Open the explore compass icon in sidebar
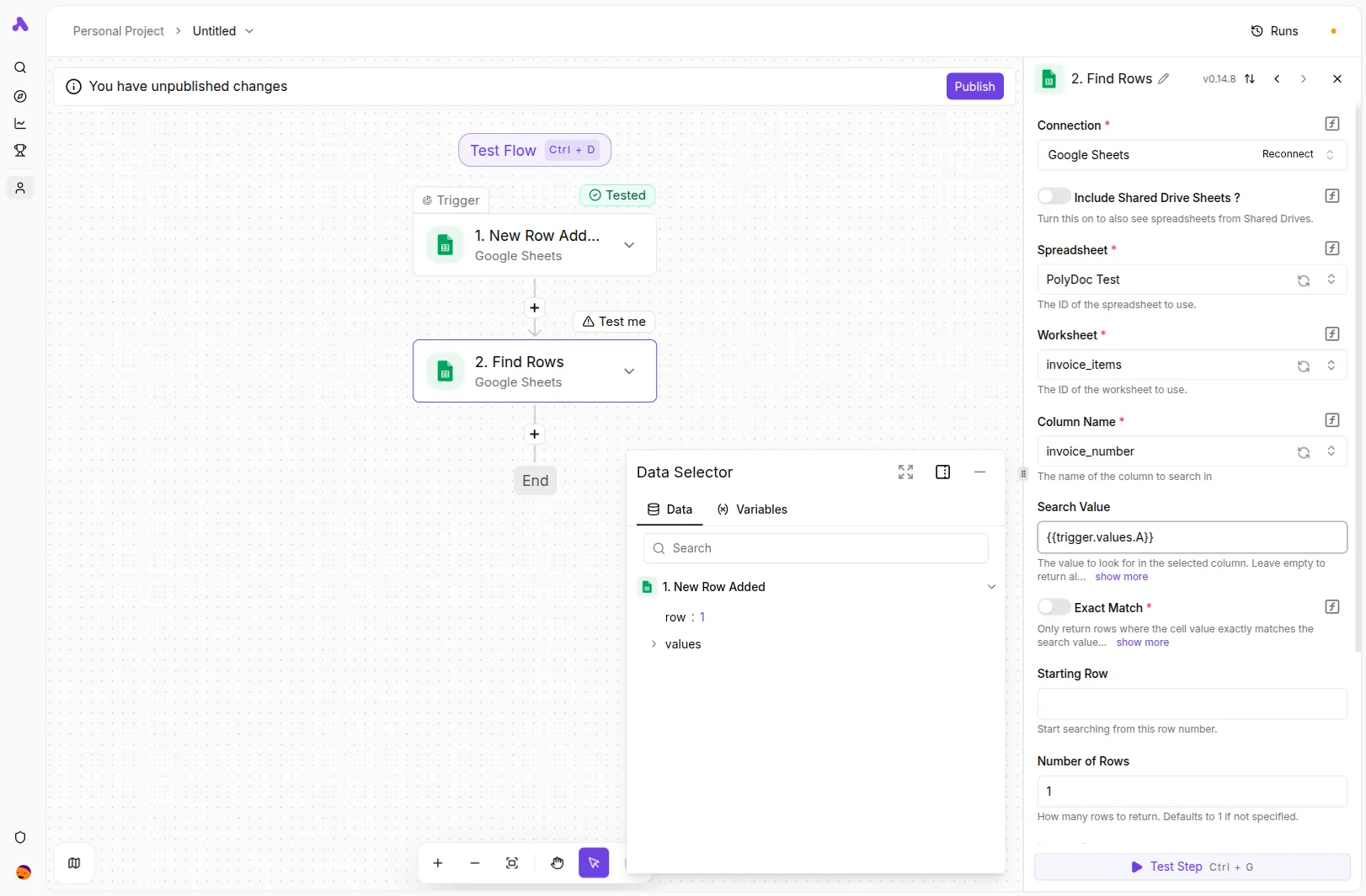The image size is (1366, 896). tap(20, 96)
